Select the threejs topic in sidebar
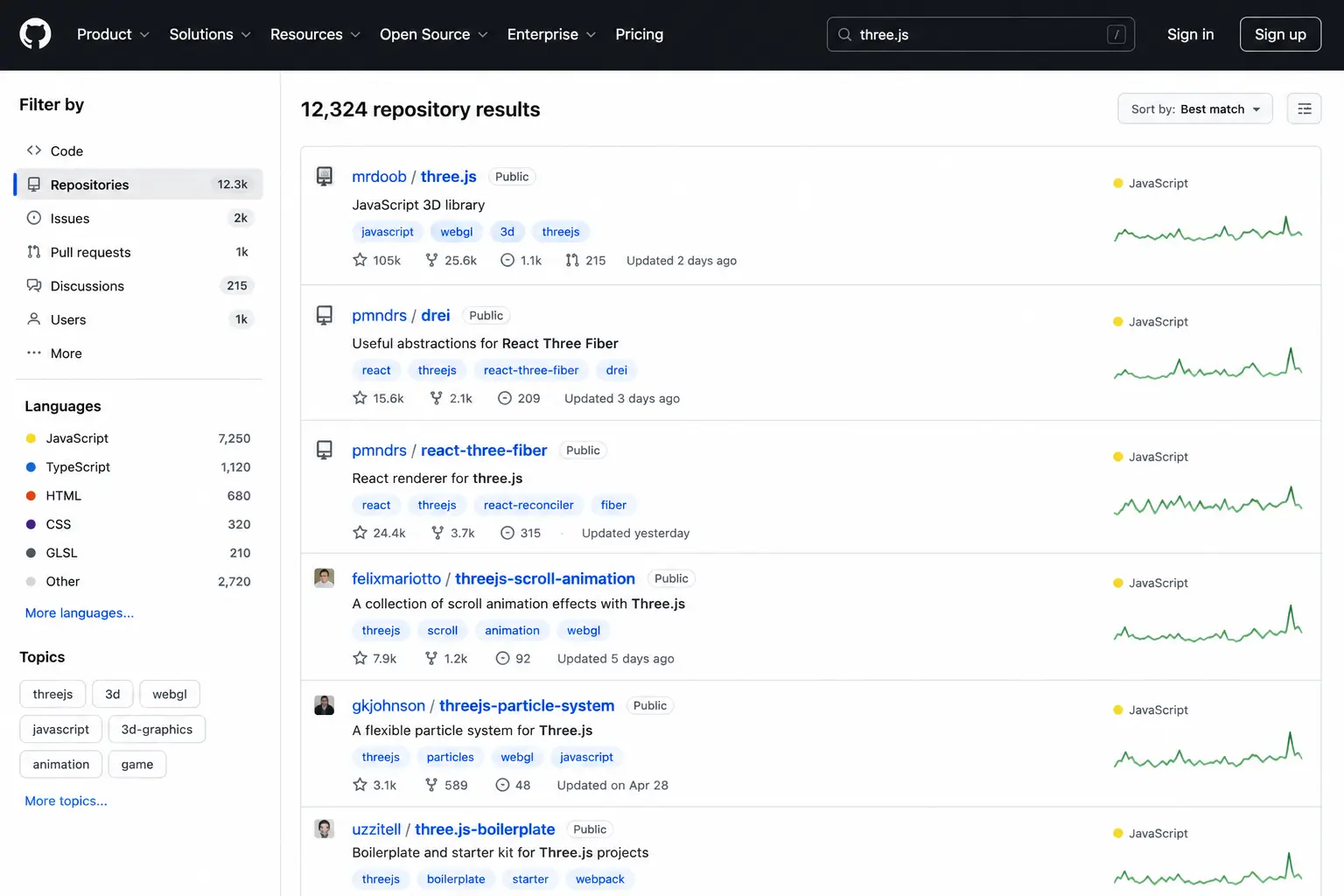The width and height of the screenshot is (1344, 896). pyautogui.click(x=52, y=694)
